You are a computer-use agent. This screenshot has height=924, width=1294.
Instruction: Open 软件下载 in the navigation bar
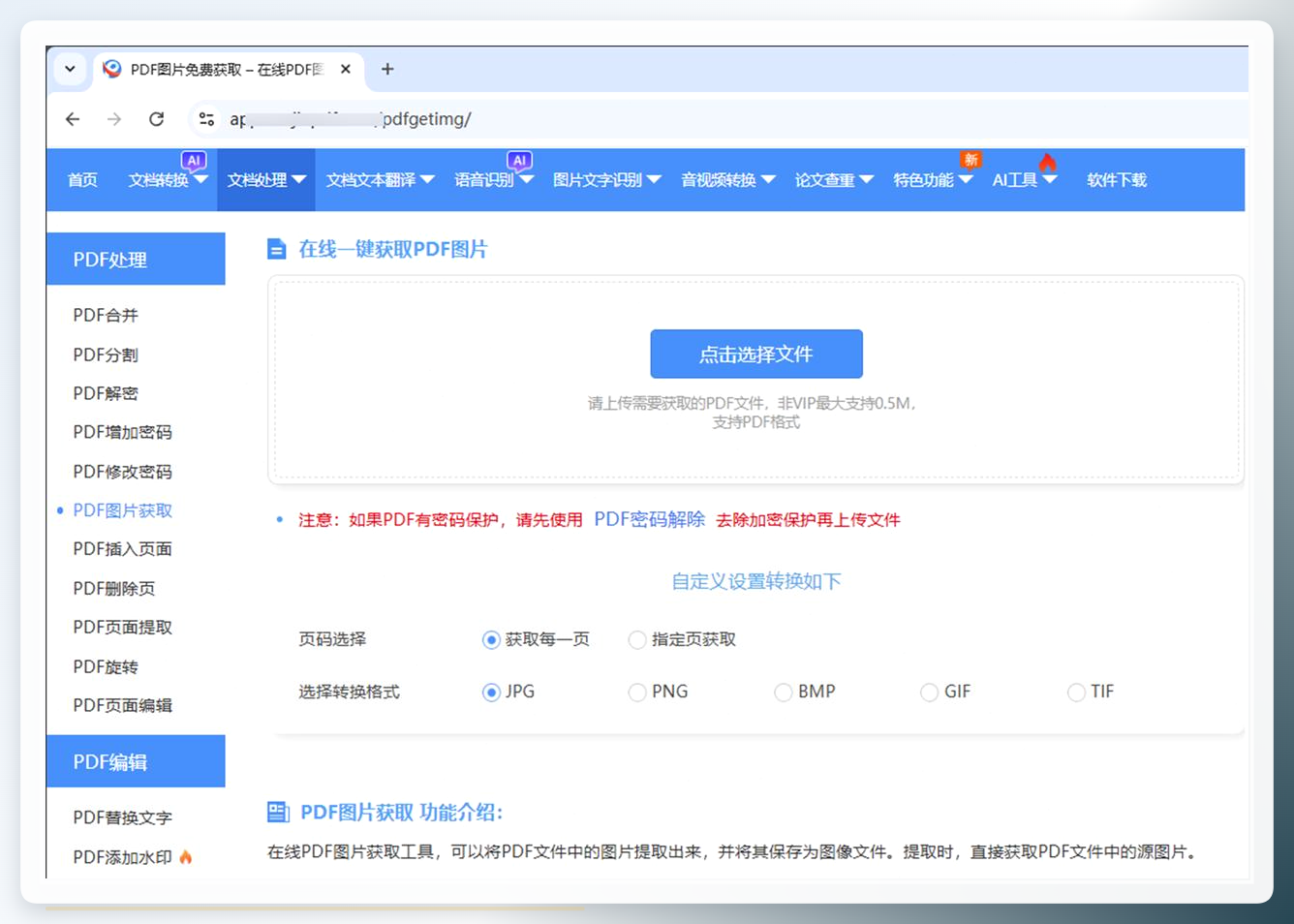coord(1117,180)
